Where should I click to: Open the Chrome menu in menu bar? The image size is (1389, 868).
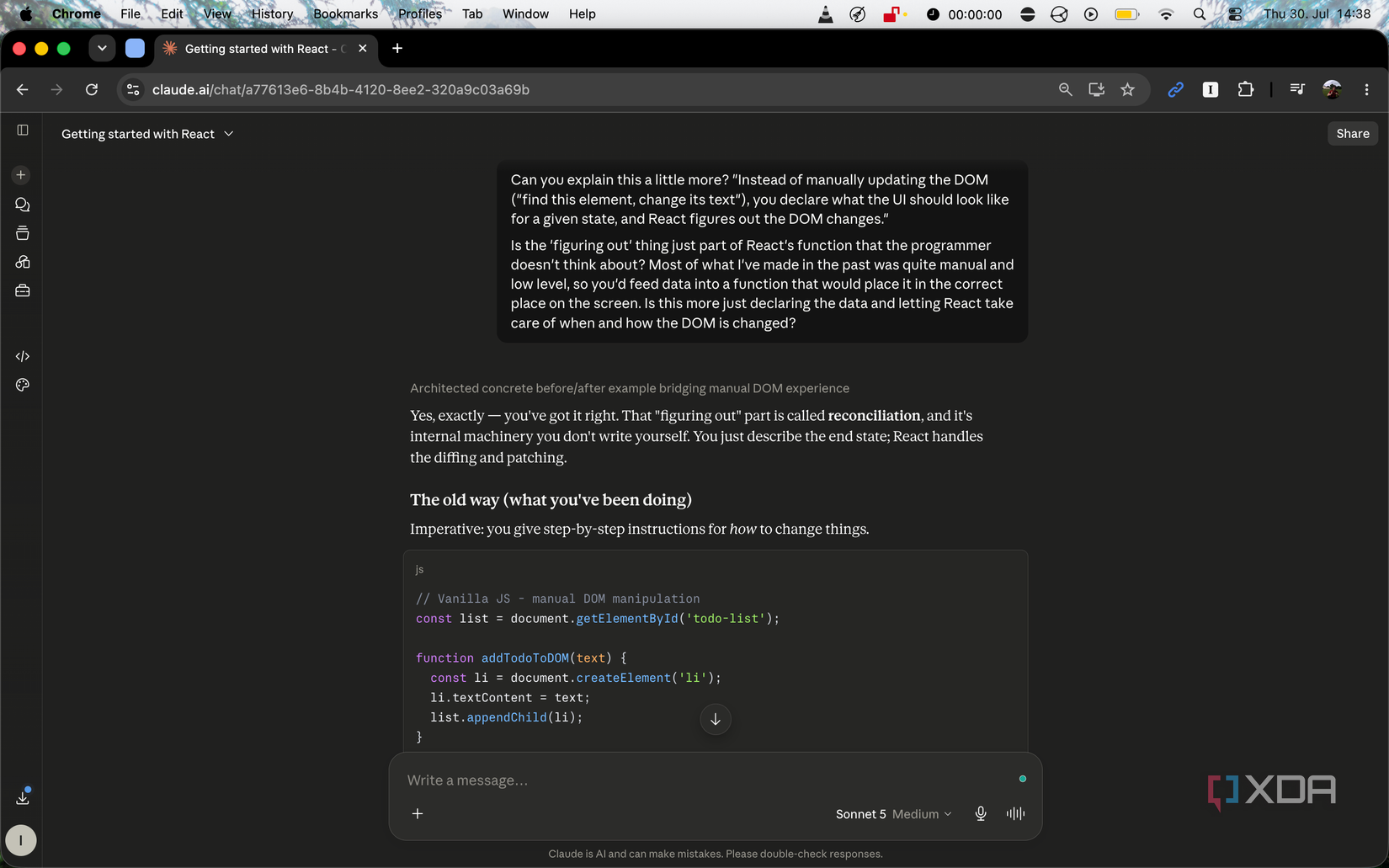(x=76, y=13)
